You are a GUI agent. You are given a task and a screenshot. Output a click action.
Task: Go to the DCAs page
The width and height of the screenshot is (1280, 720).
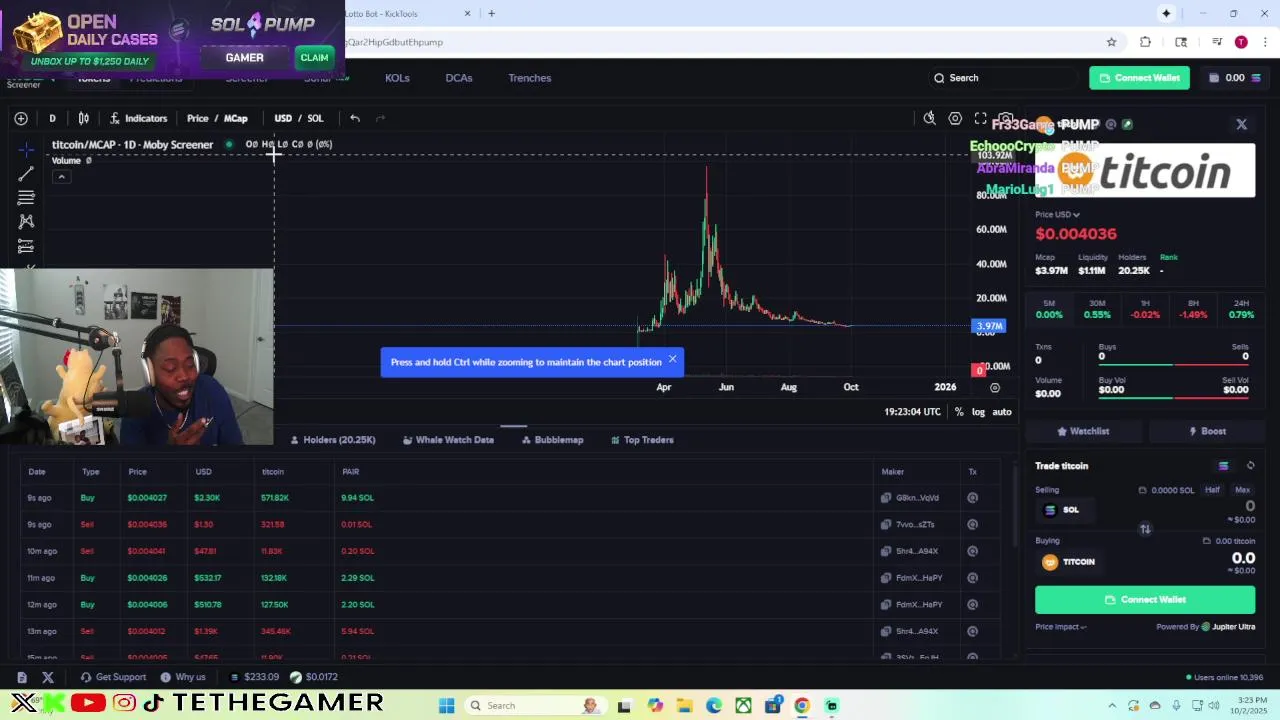point(459,78)
